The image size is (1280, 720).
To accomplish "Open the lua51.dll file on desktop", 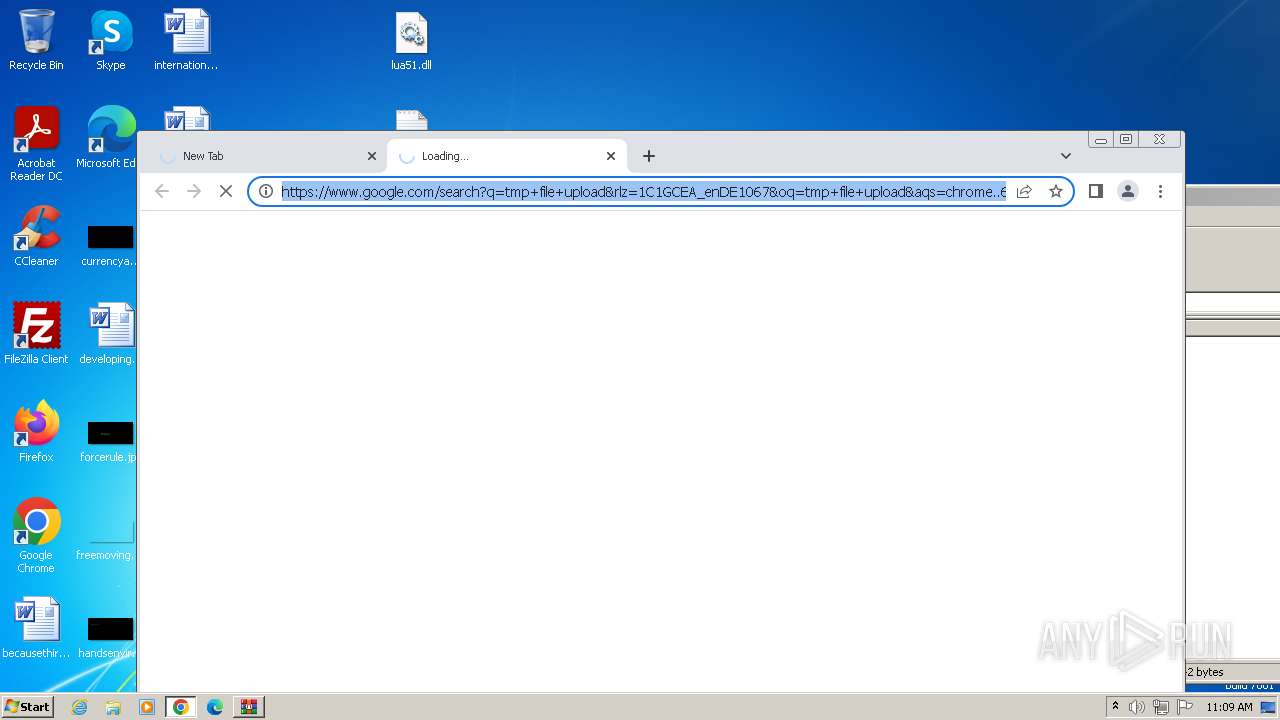I will point(411,41).
